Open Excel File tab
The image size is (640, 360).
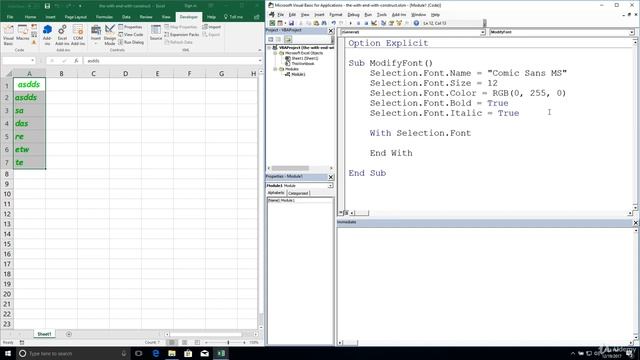point(10,17)
